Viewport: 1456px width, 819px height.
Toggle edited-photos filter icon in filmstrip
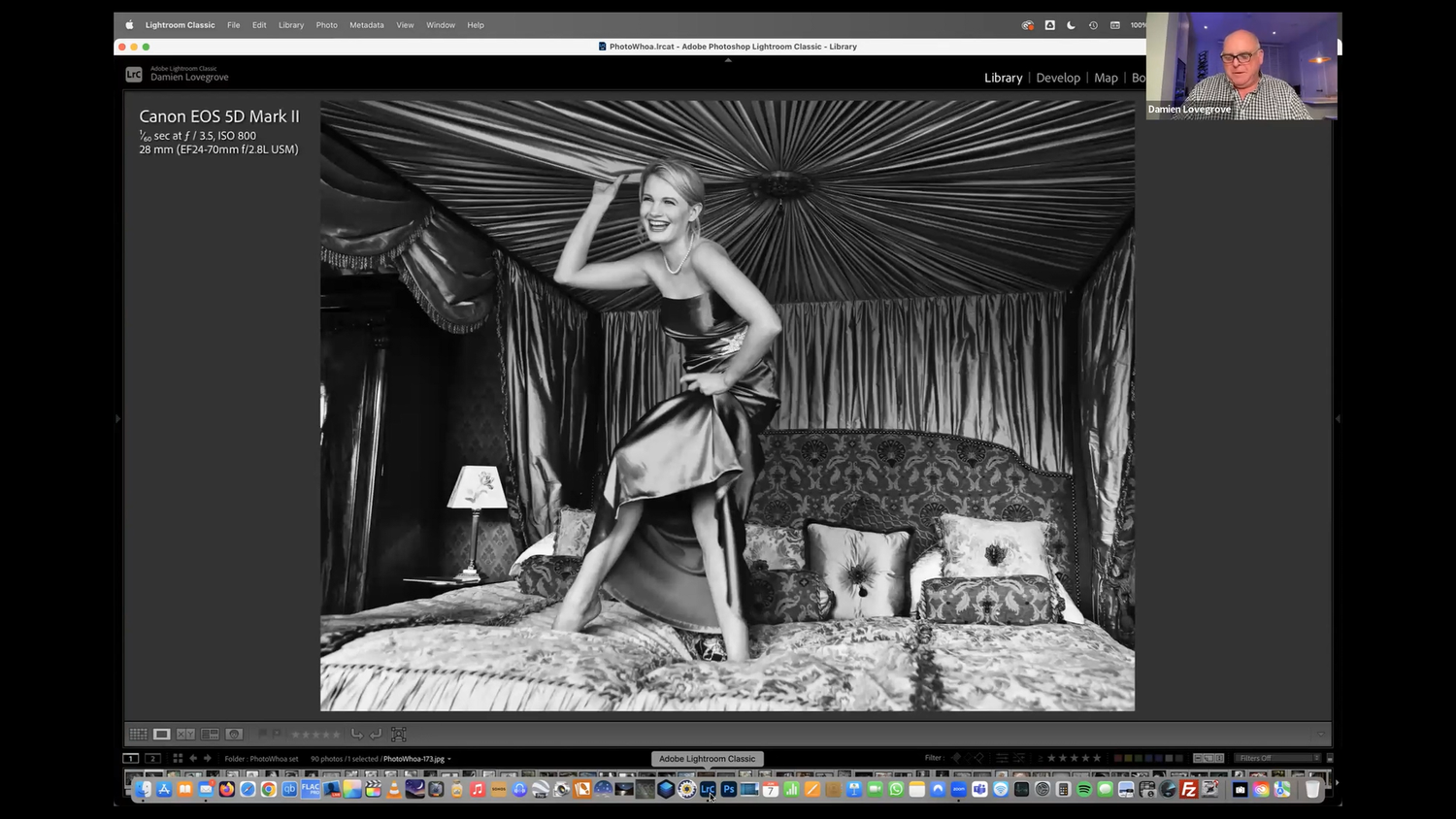point(1002,758)
